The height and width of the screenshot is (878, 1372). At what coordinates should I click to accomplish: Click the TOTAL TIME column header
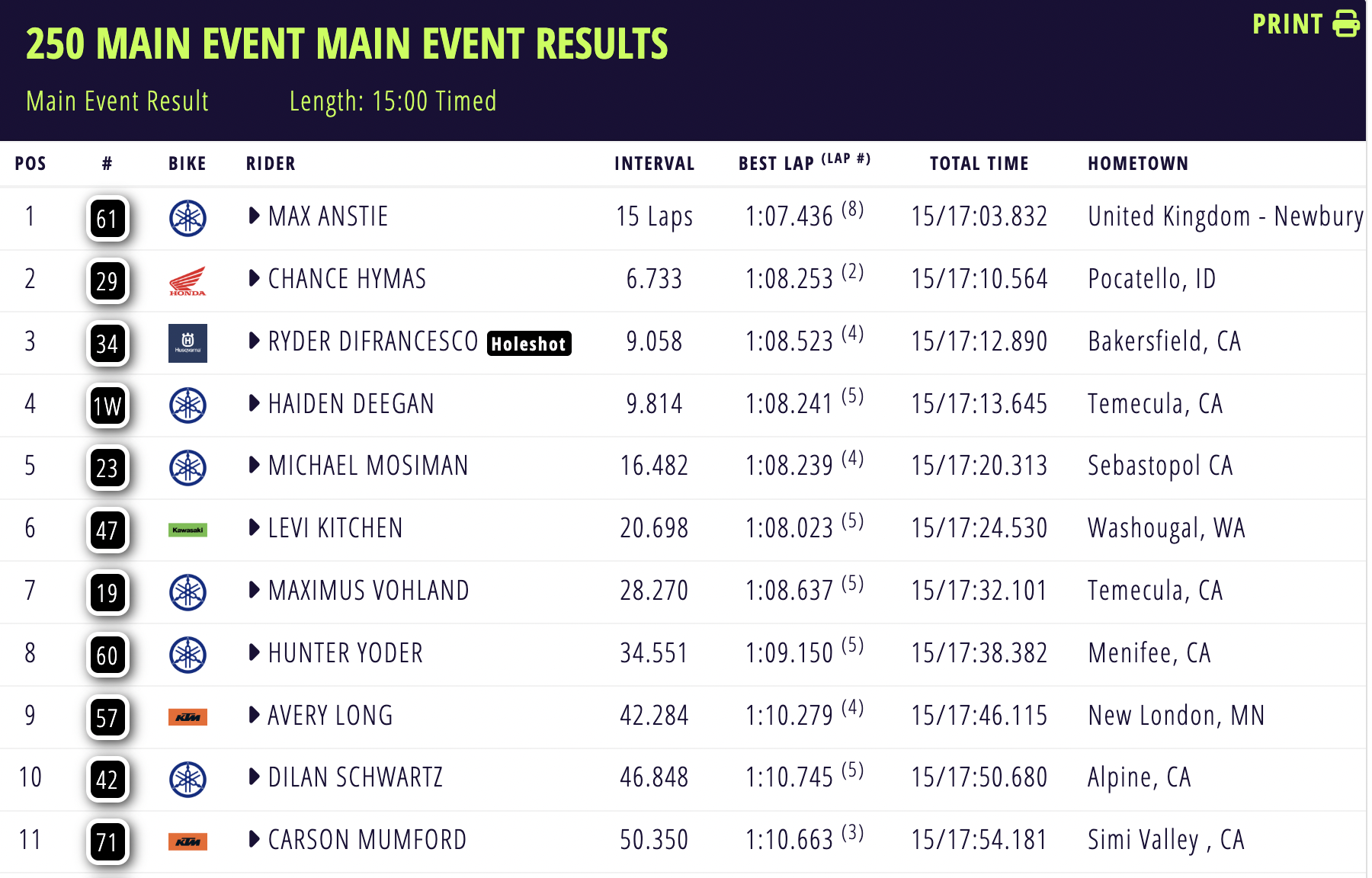point(979,163)
